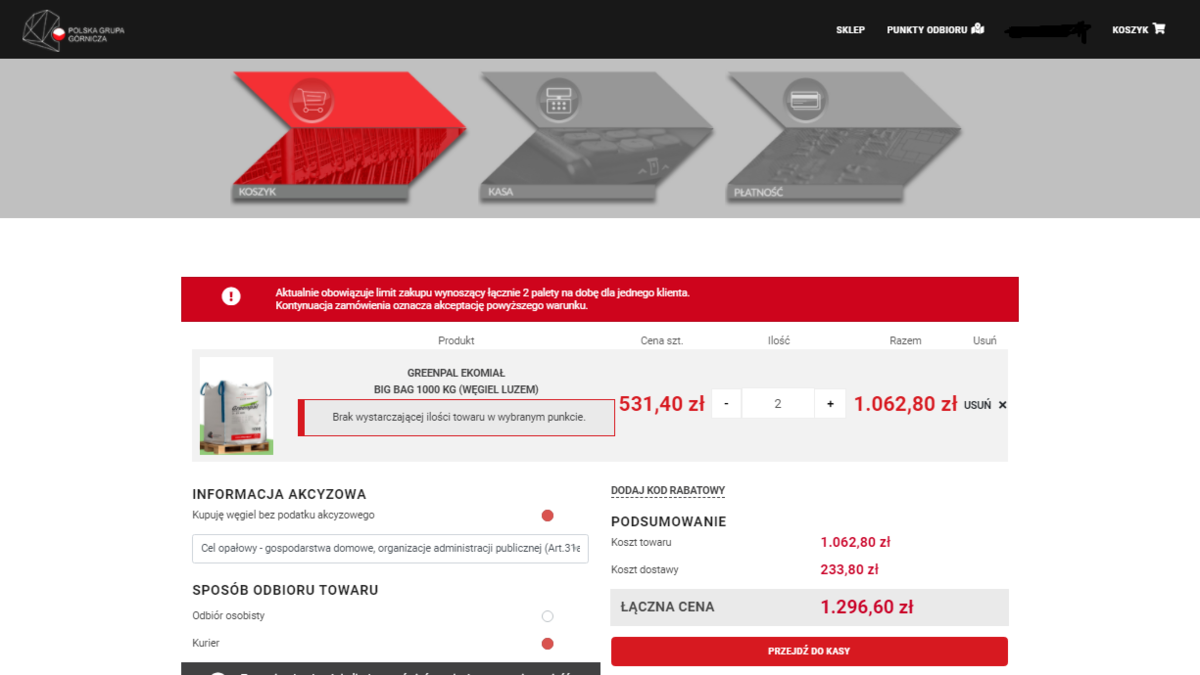Open DODAJ KOD RABATOWY discount link
This screenshot has width=1200, height=675.
[x=668, y=490]
